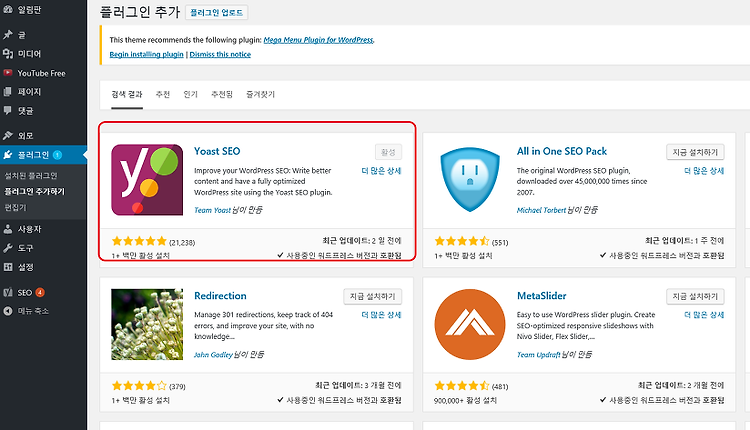Click the Tools wrench icon
This screenshot has height=430, width=750.
pos(8,248)
